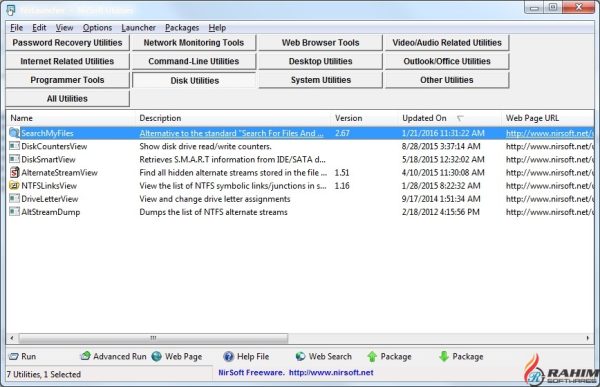Image resolution: width=600 pixels, height=387 pixels.
Task: Click the DriveLetterView row icon
Action: (14, 198)
